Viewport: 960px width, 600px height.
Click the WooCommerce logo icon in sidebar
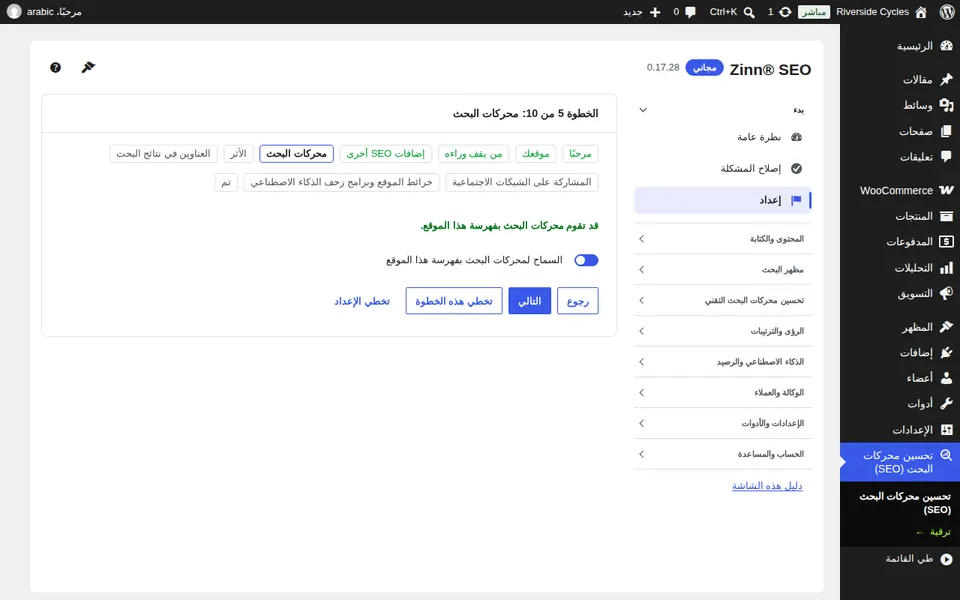pos(947,190)
